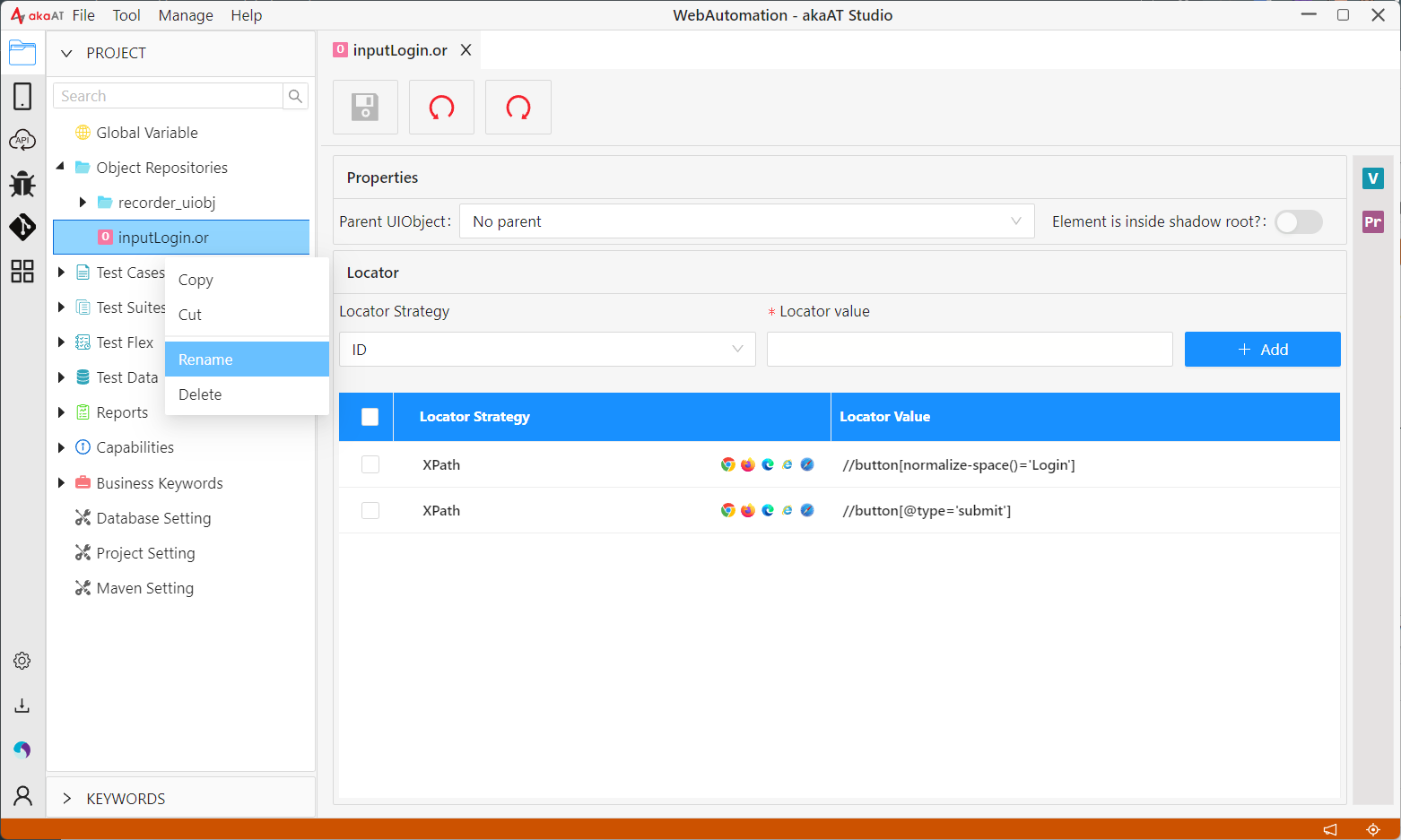Click Safari icon in submit XPath row
The width and height of the screenshot is (1401, 840).
pos(807,510)
